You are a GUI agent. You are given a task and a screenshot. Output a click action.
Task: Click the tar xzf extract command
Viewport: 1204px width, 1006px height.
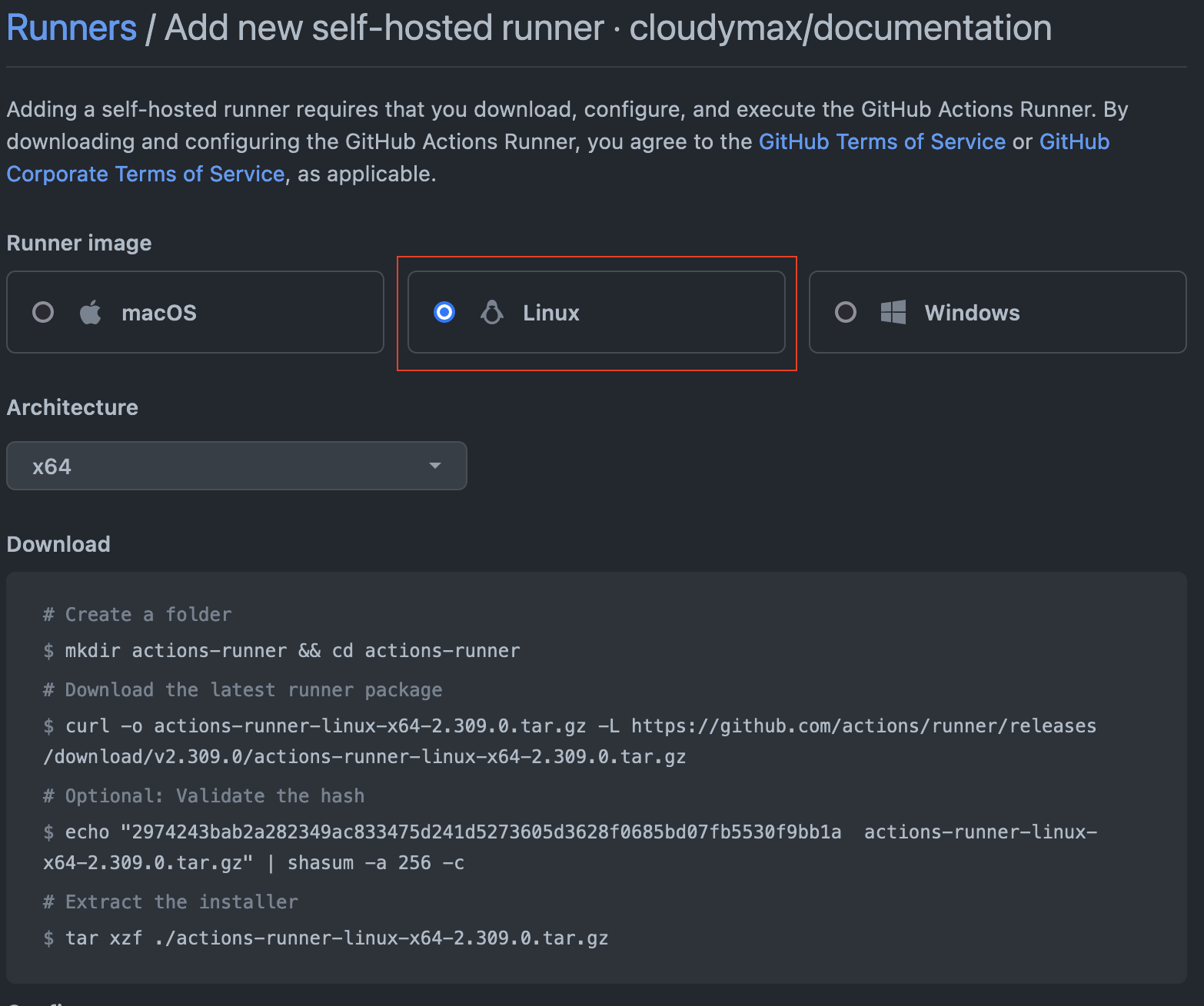point(336,938)
